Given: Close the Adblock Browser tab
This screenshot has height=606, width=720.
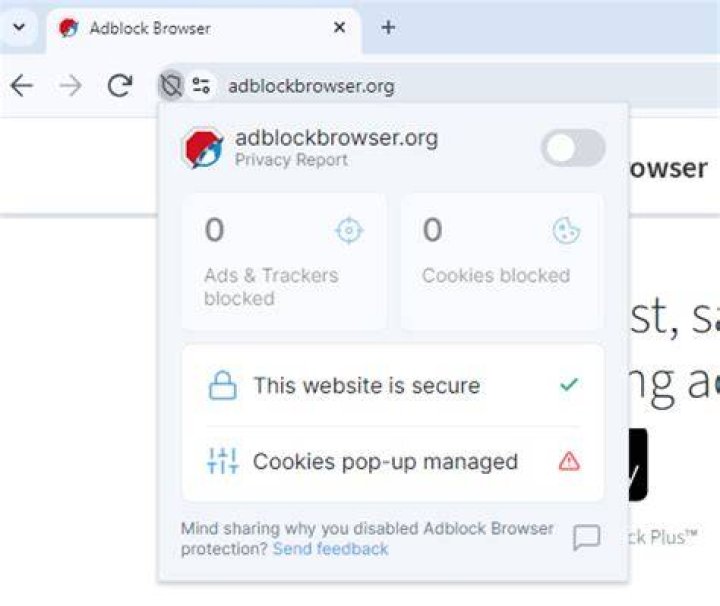Looking at the screenshot, I should coord(339,28).
